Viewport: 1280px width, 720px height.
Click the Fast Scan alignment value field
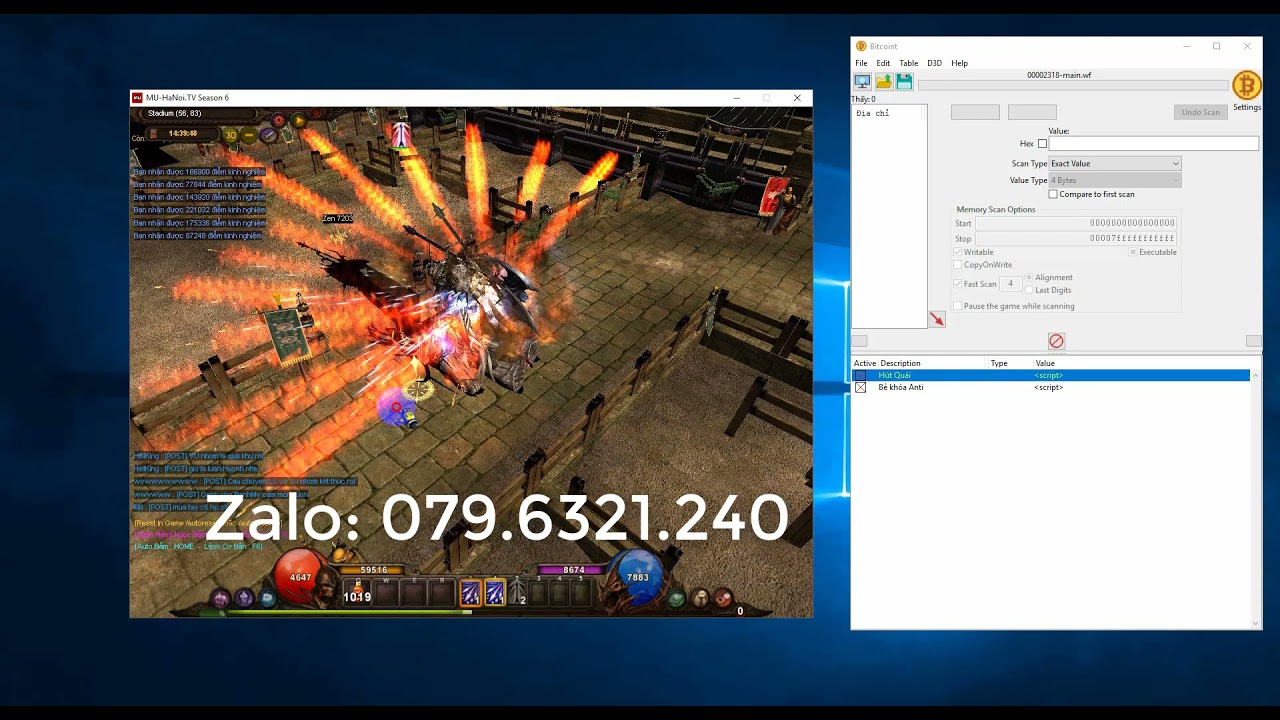coord(1010,284)
